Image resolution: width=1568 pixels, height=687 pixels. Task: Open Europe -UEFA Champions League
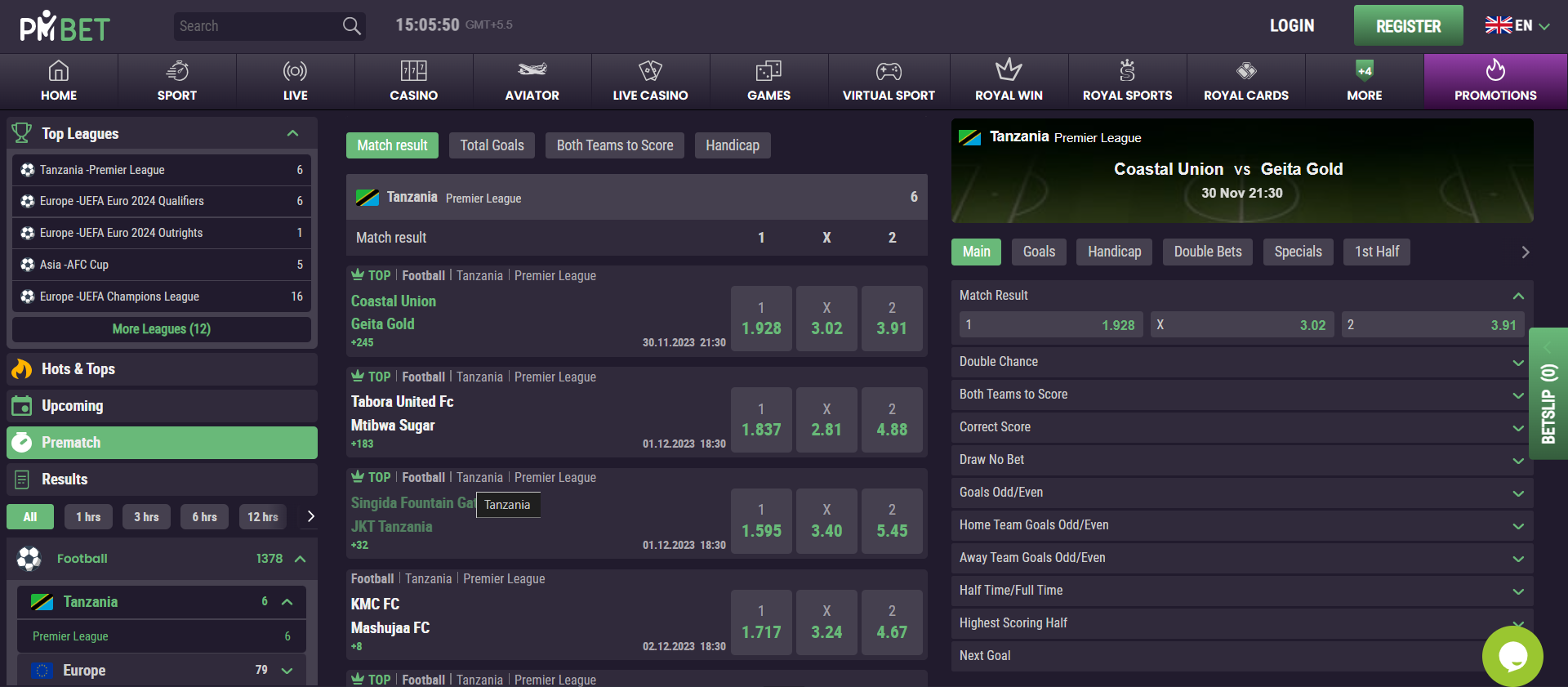[162, 297]
